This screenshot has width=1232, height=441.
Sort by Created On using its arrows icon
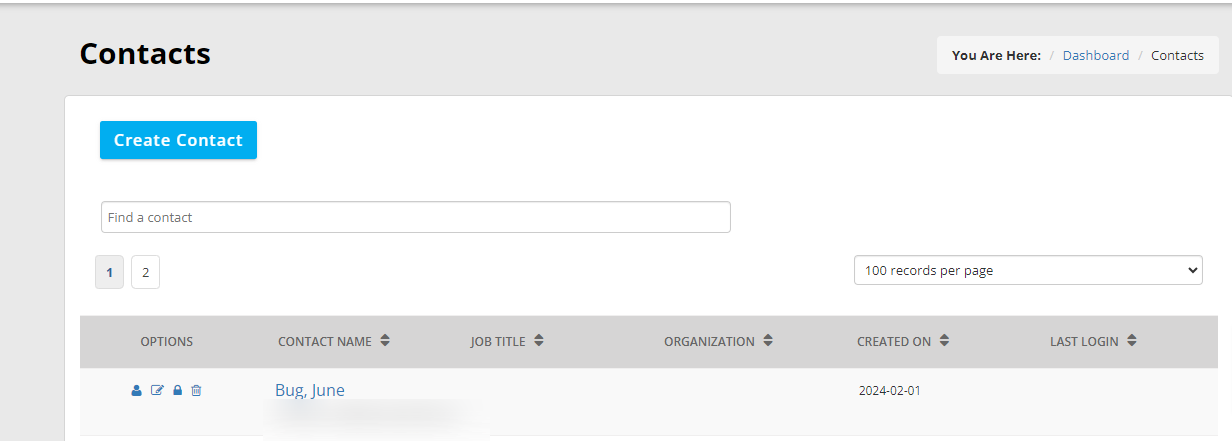tap(944, 341)
